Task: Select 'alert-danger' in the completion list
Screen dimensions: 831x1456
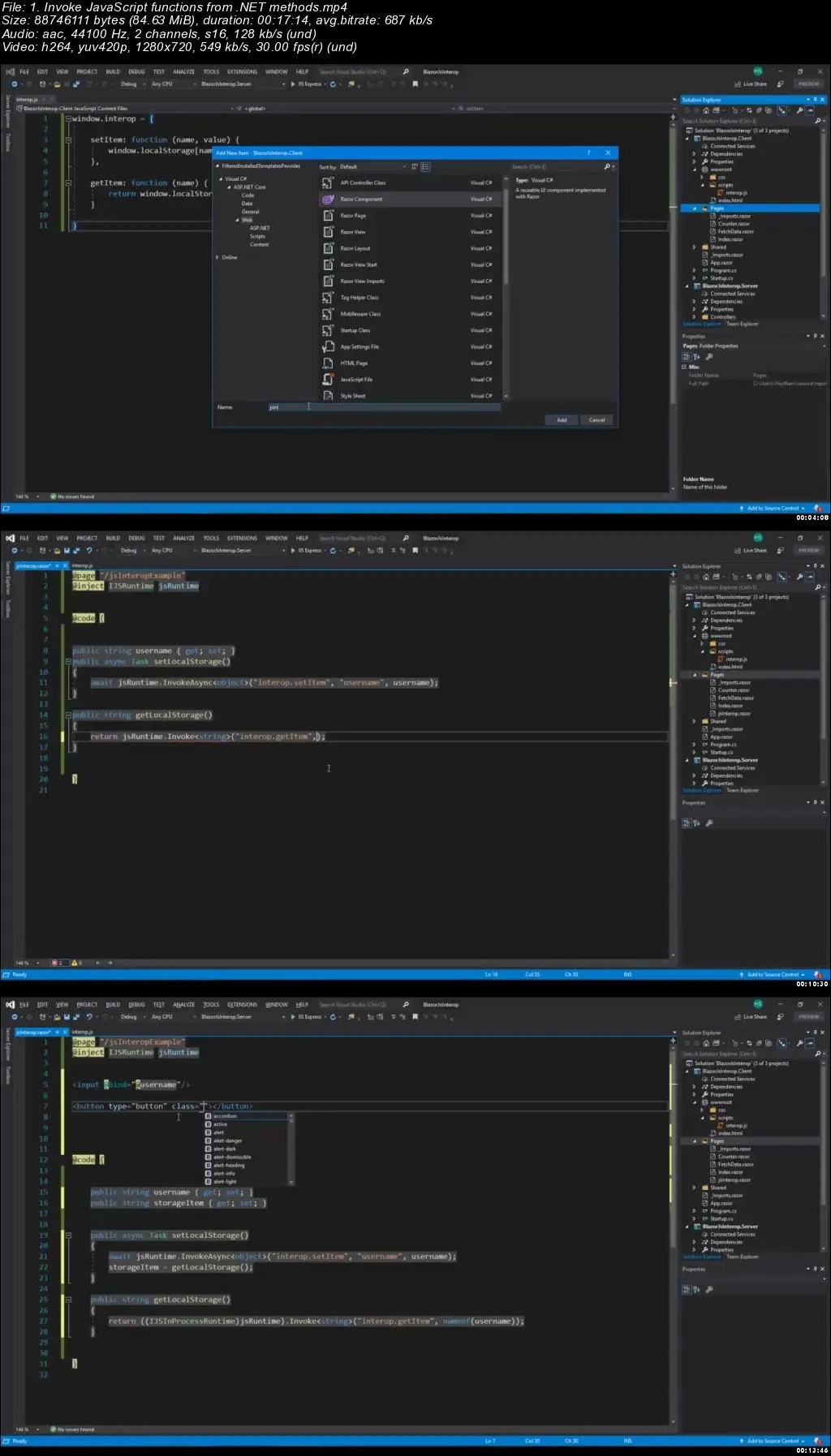Action: tap(247, 1140)
